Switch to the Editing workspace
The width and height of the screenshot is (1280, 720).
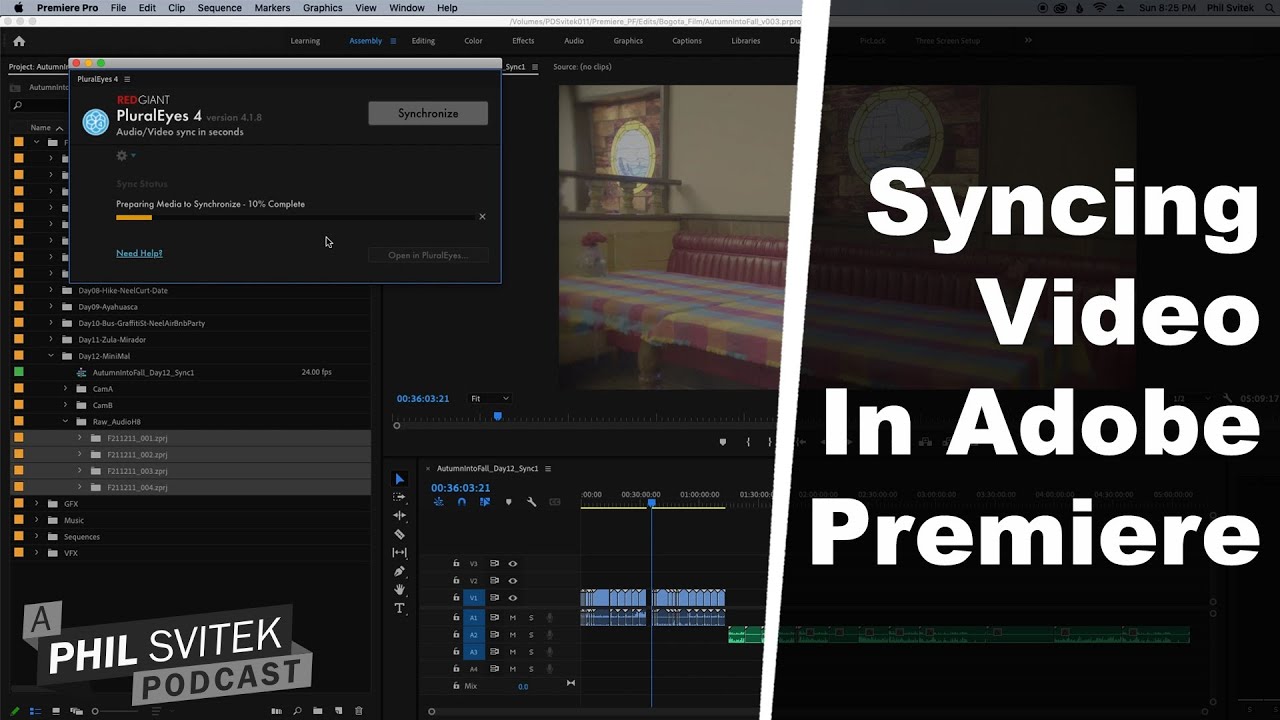(423, 41)
